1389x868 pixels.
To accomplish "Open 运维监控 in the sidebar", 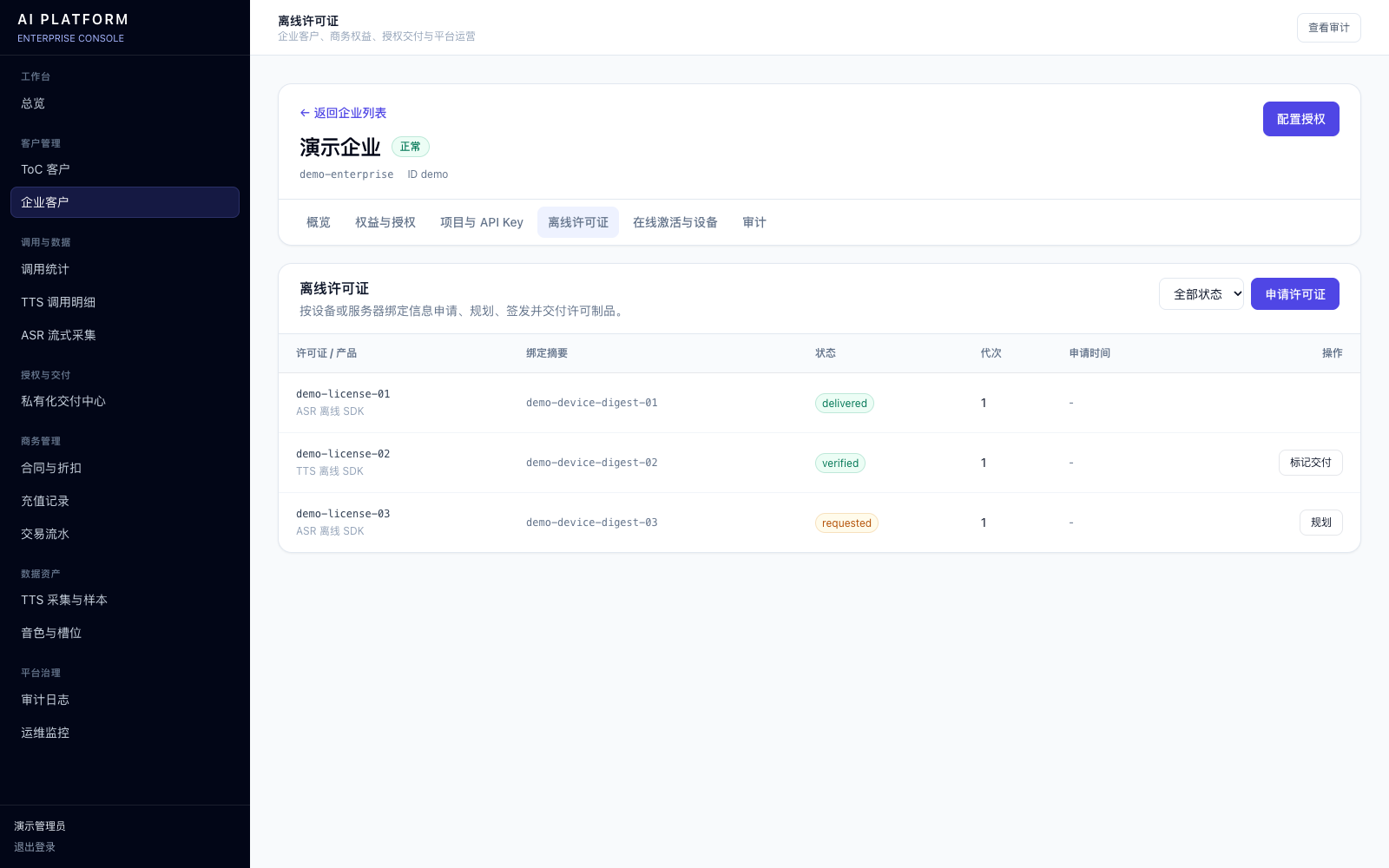I will [x=125, y=733].
